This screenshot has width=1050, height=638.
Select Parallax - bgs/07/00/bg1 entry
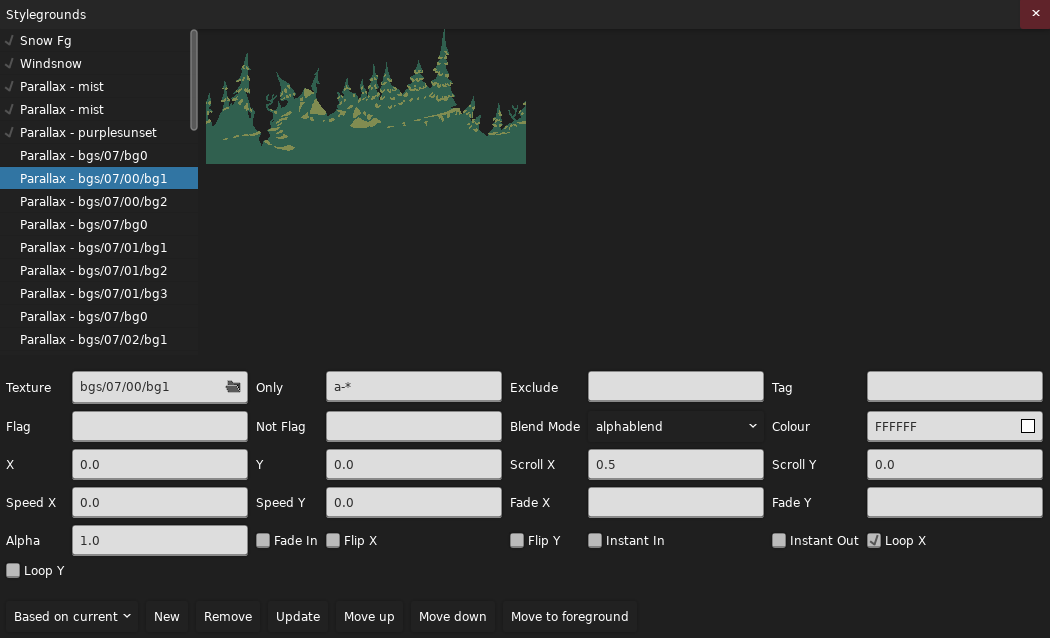click(x=99, y=178)
